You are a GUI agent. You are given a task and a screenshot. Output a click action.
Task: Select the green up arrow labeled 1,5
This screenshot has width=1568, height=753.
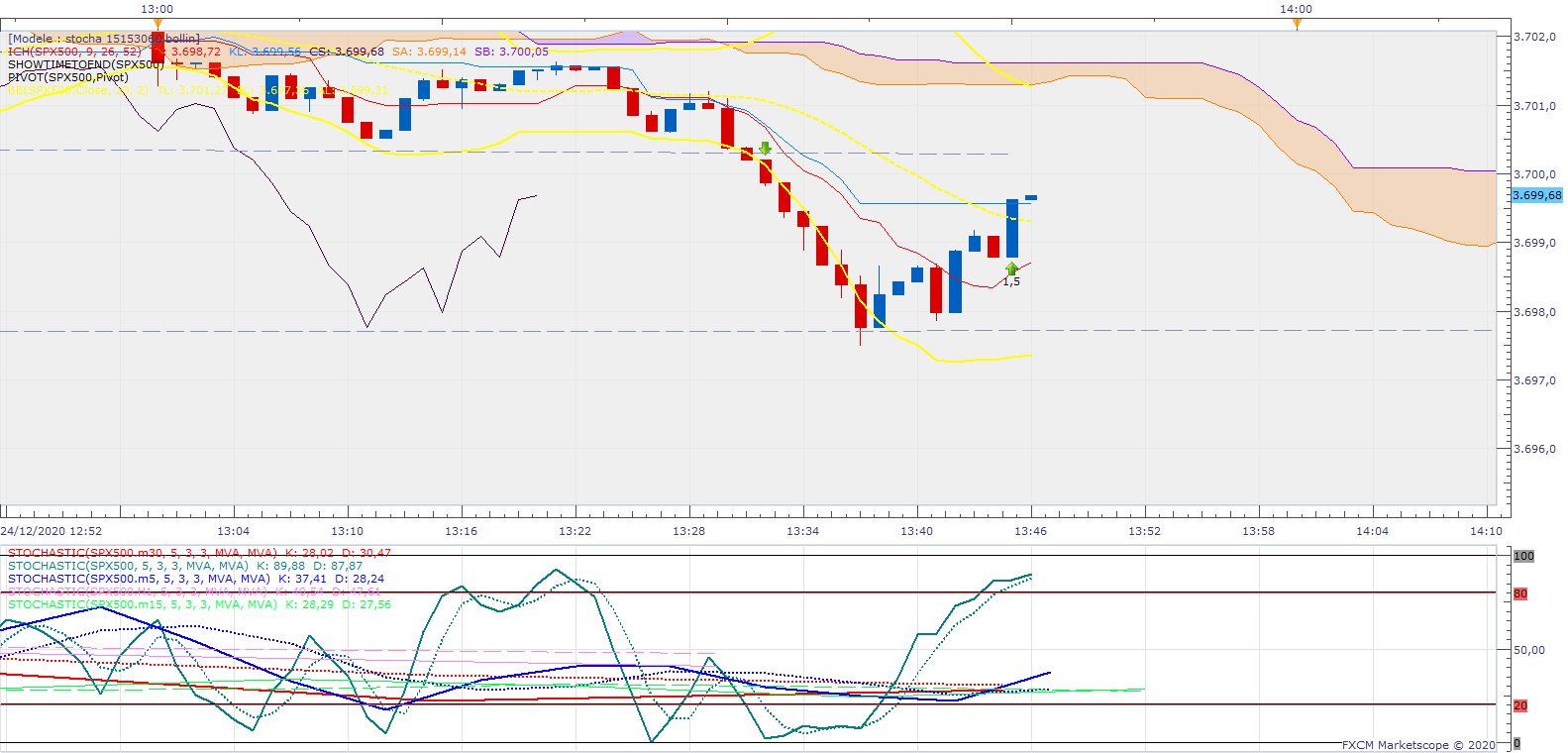tap(1011, 269)
